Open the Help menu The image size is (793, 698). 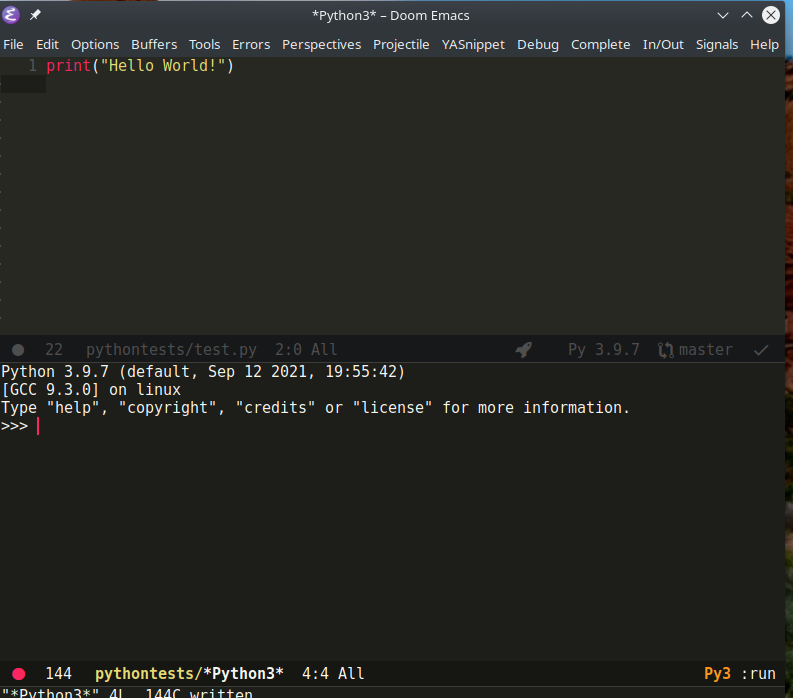(x=764, y=45)
